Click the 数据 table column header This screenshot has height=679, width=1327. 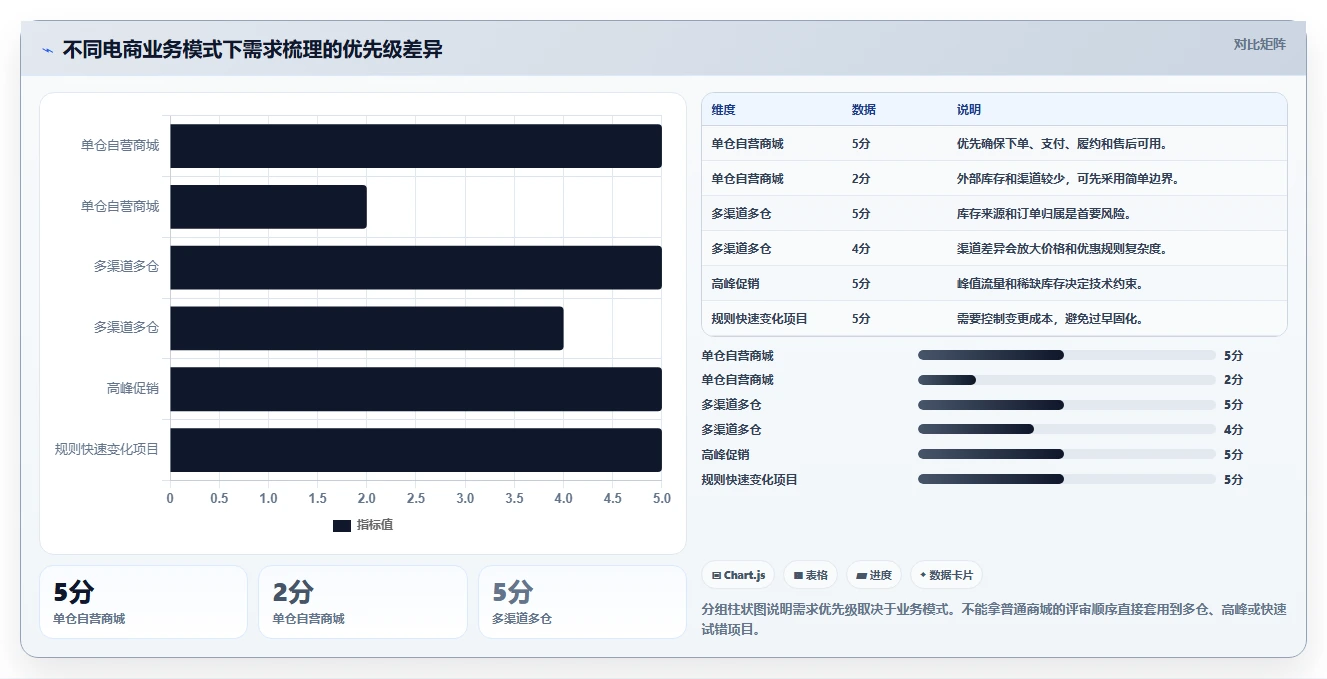[864, 110]
